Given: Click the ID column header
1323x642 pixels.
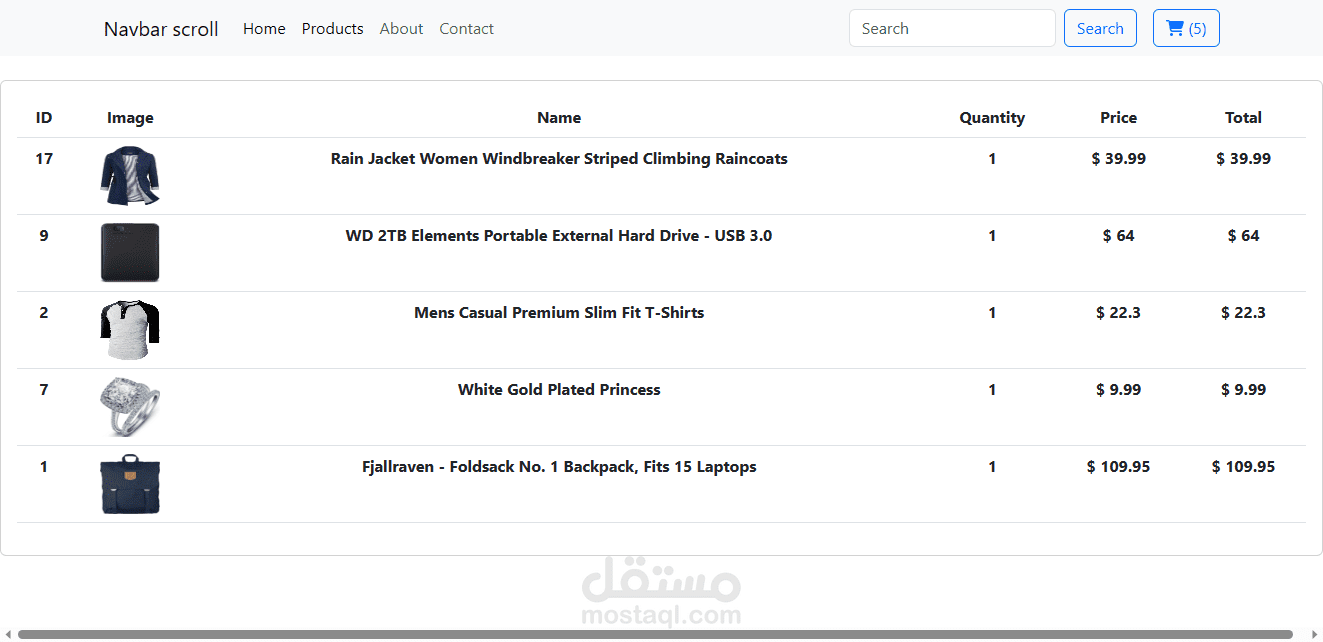Looking at the screenshot, I should [x=44, y=118].
